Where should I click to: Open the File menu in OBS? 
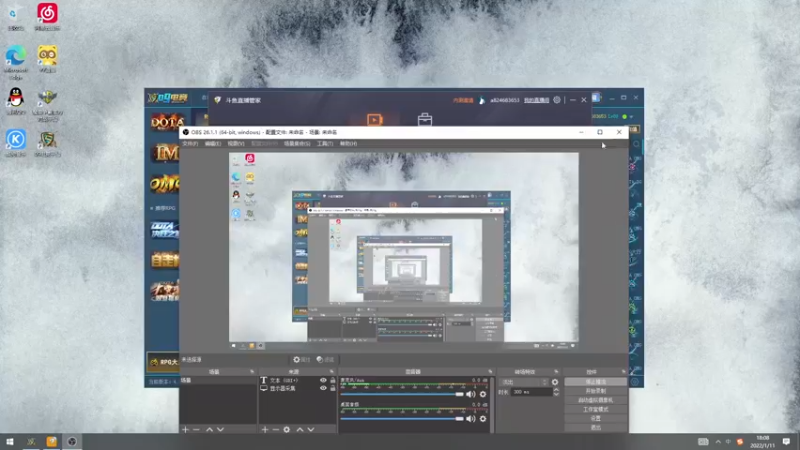[190, 144]
